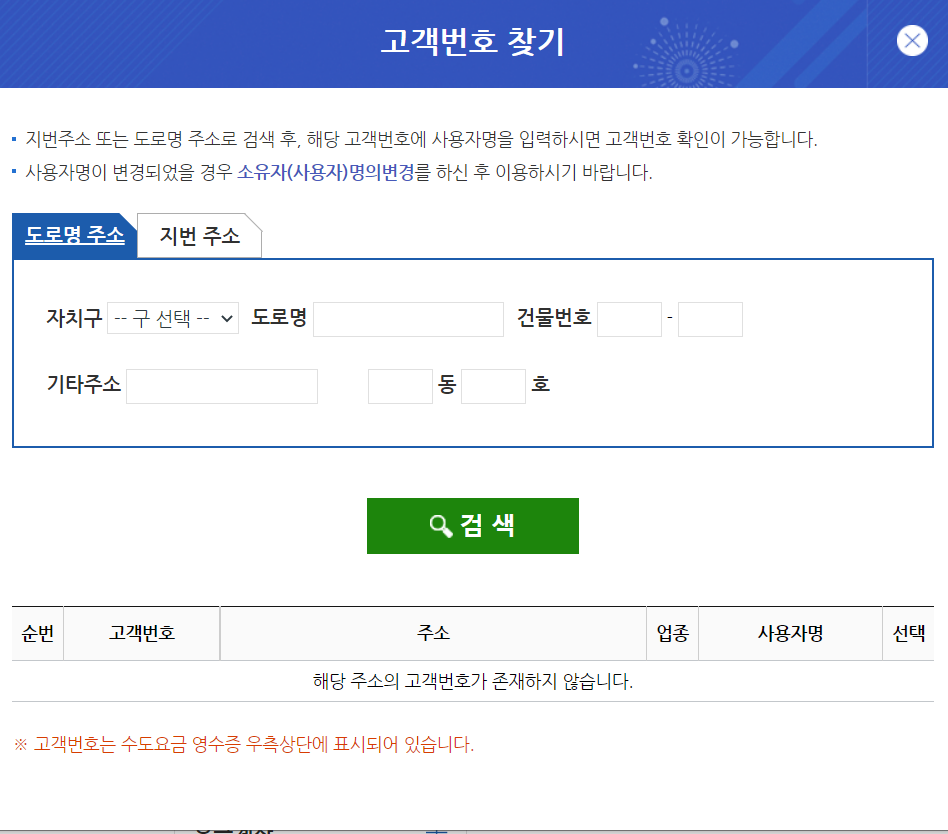Click the green 검색 search button
This screenshot has height=834, width=948.
tap(473, 526)
